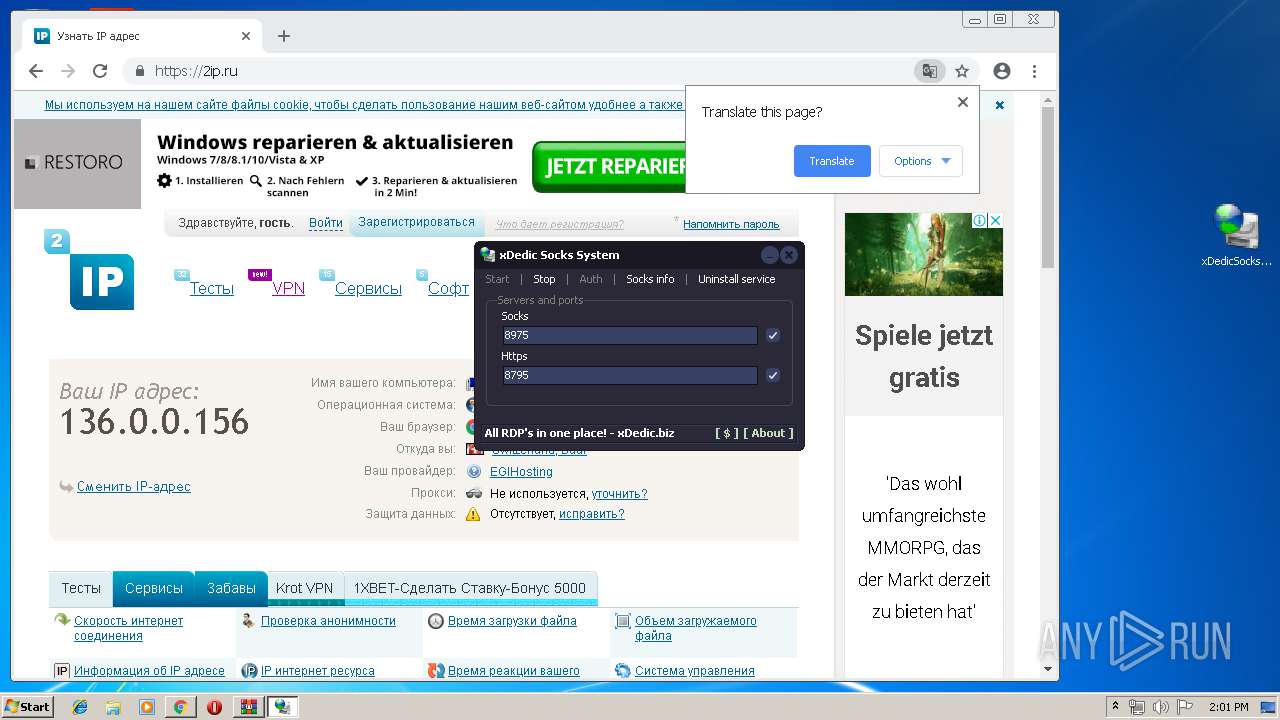Click Stop in xDedic menu
Viewport: 1280px width, 720px height.
pos(544,279)
